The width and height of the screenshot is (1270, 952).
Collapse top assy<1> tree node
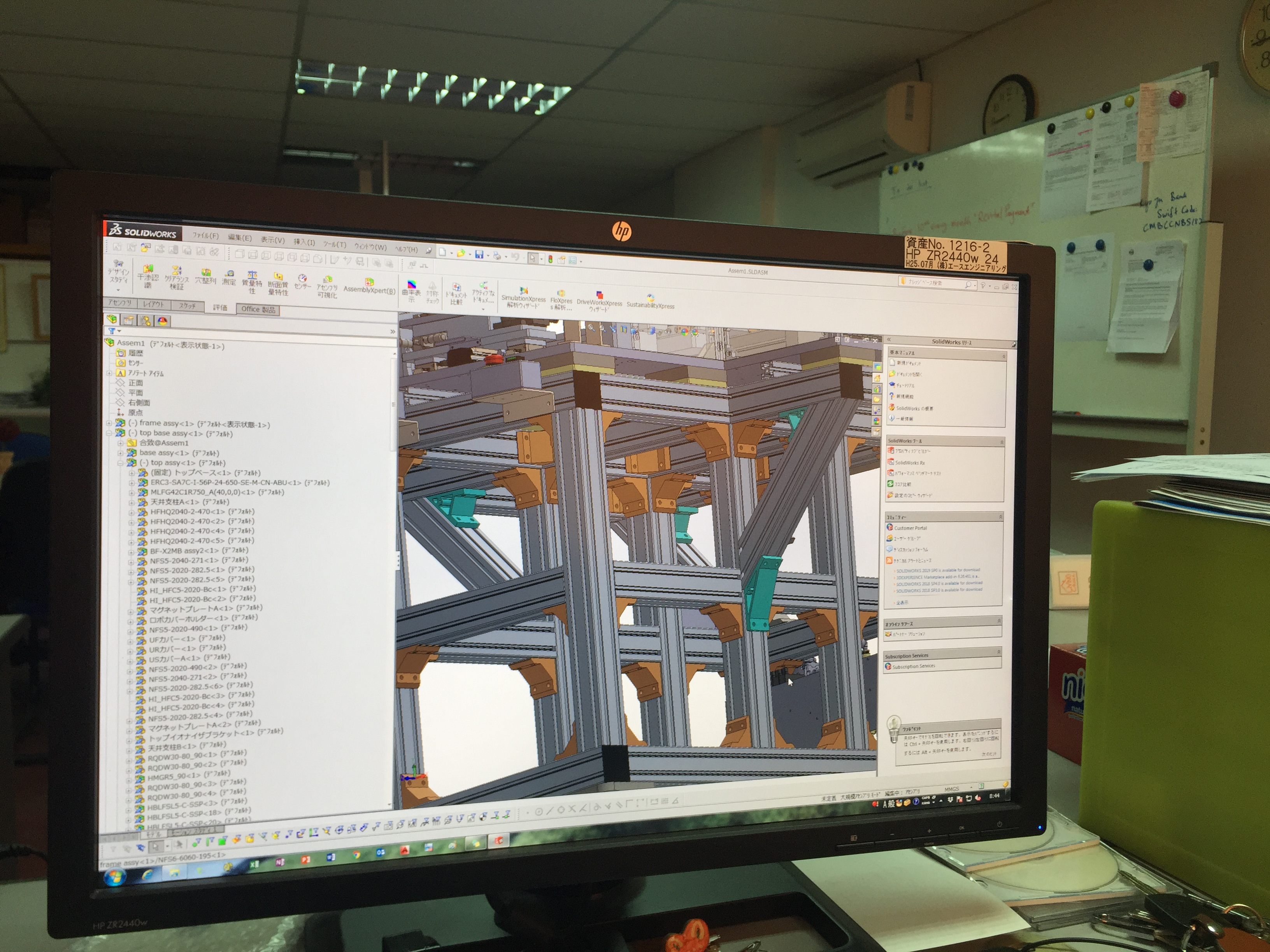120,462
